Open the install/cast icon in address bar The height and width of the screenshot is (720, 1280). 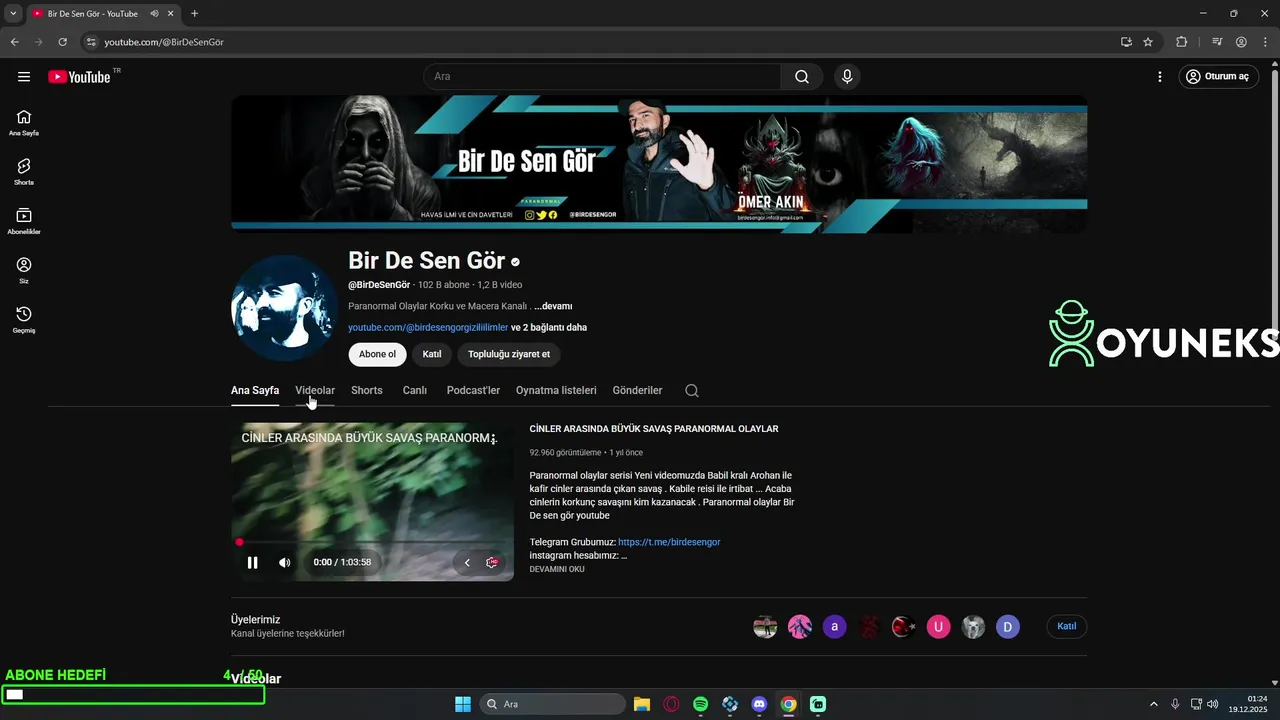pyautogui.click(x=1126, y=42)
